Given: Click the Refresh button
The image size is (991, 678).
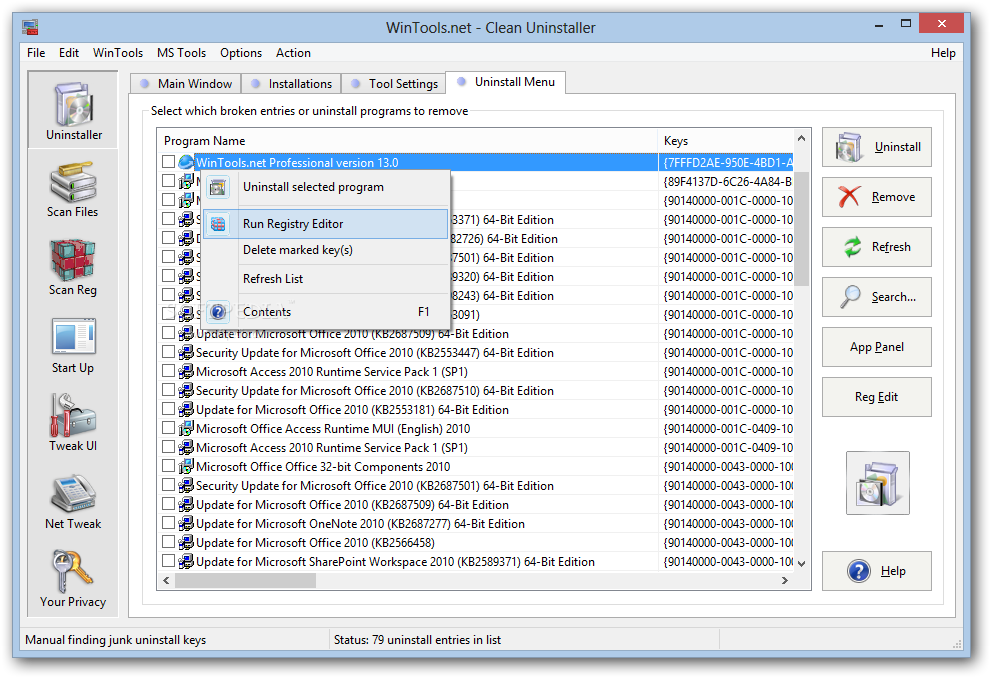Looking at the screenshot, I should pyautogui.click(x=877, y=247).
